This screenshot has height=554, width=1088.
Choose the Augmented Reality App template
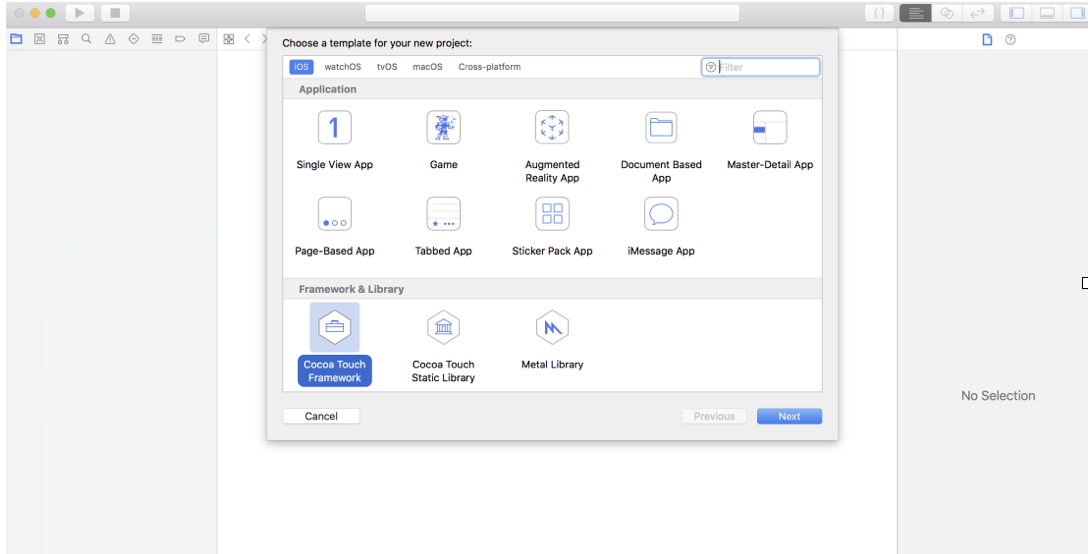552,146
